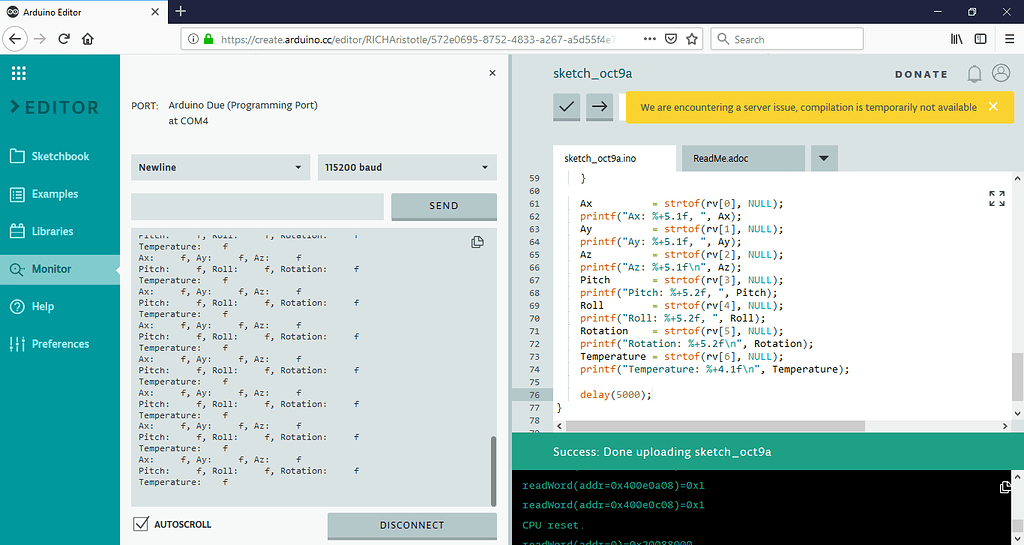Open Sketchbook in the sidebar
The width and height of the screenshot is (1024, 545).
point(59,156)
